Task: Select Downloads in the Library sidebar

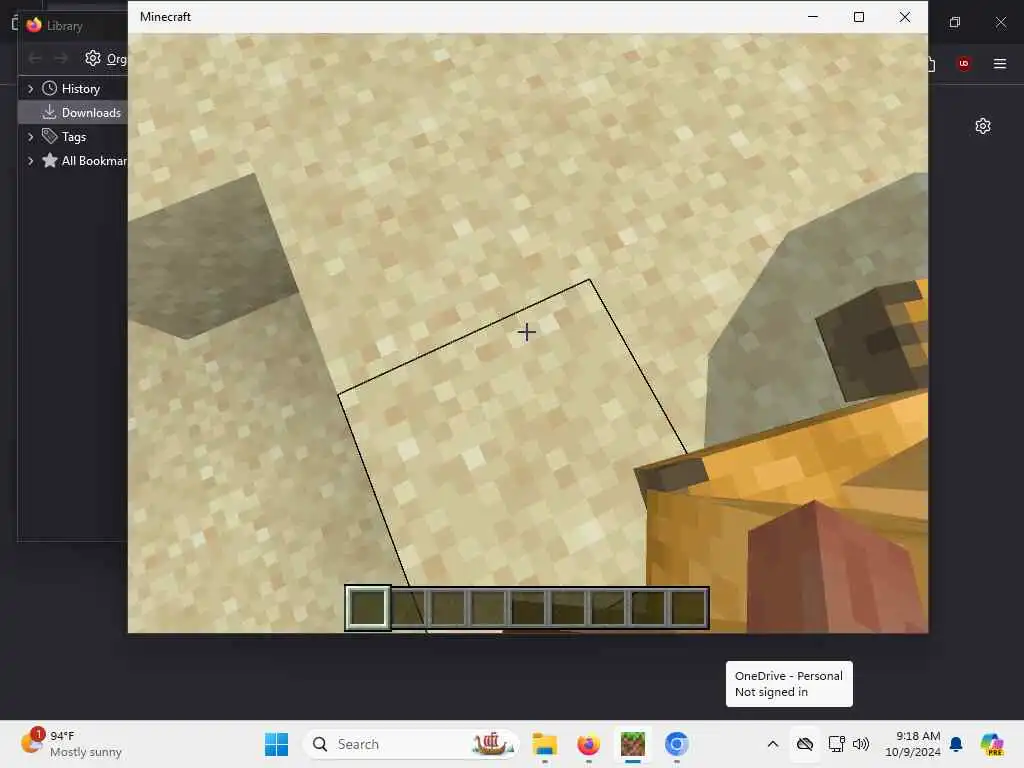Action: pos(73,112)
